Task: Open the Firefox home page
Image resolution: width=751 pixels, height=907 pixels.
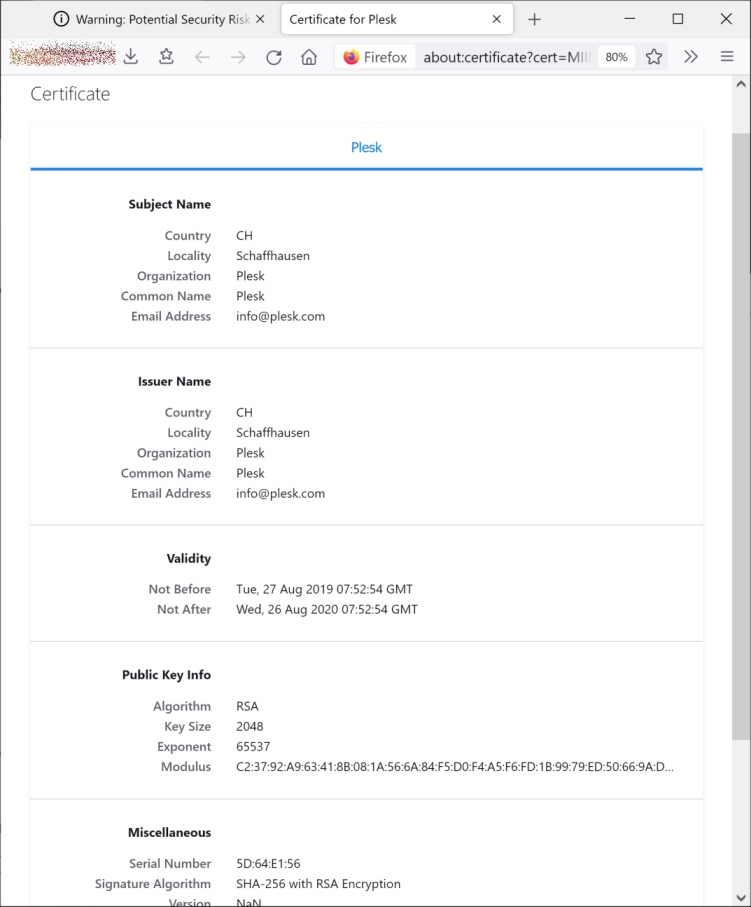Action: click(309, 57)
